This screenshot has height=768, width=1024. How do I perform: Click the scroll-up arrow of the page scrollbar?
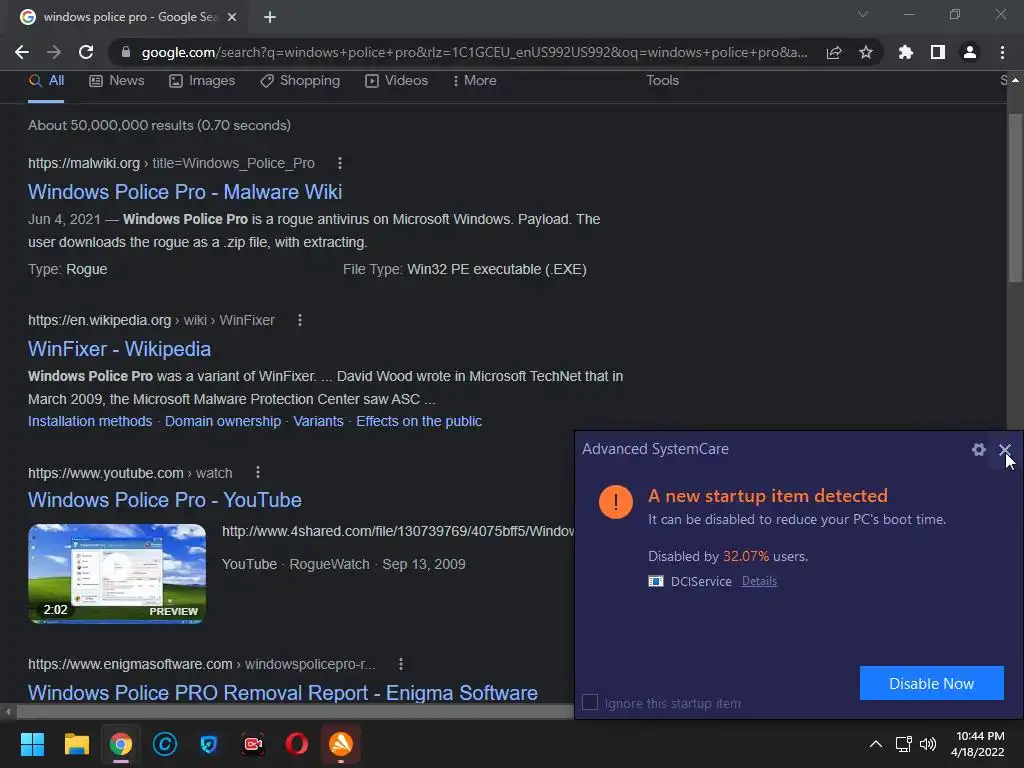point(1015,80)
